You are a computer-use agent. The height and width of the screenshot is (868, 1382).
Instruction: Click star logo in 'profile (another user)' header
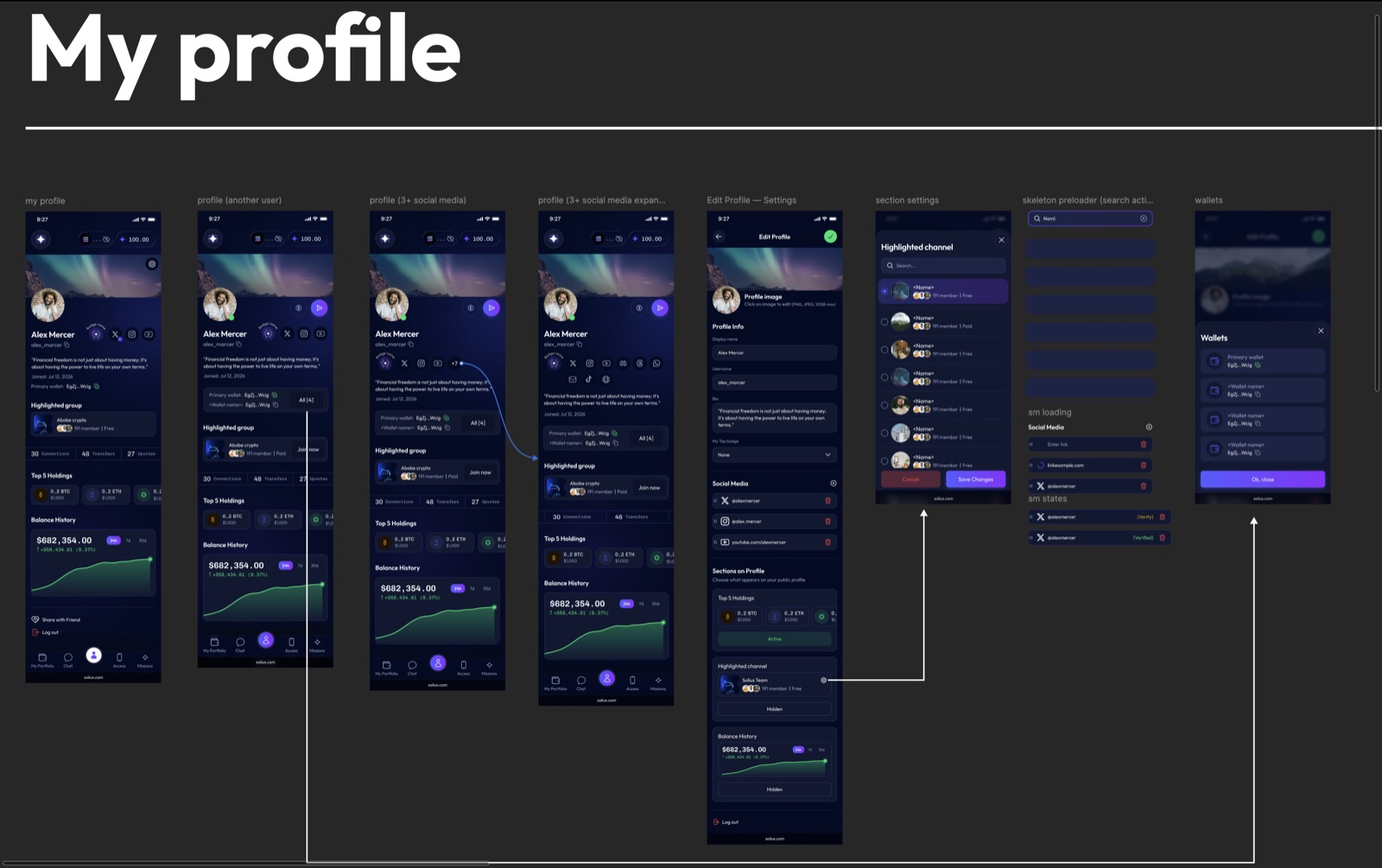(213, 238)
